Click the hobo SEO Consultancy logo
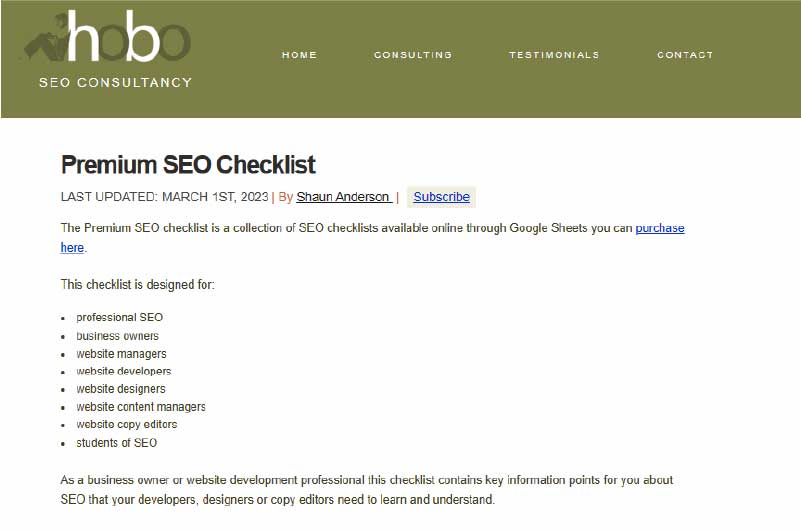The width and height of the screenshot is (801, 531). pyautogui.click(x=108, y=49)
